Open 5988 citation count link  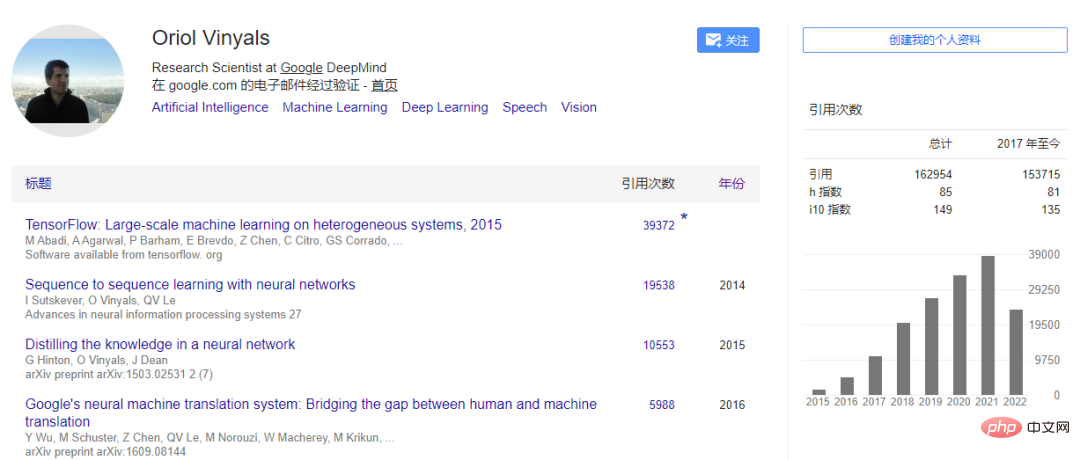(662, 405)
